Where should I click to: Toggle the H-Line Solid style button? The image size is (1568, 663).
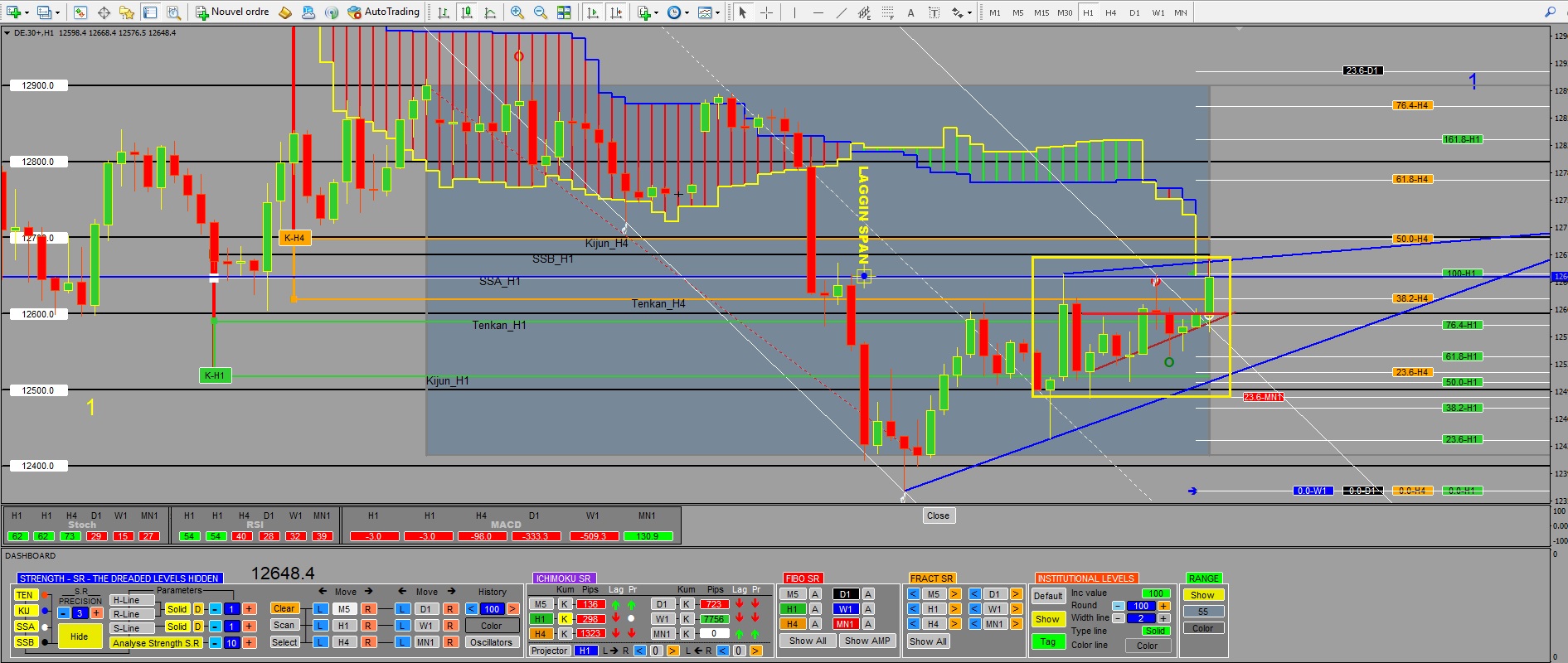(177, 609)
